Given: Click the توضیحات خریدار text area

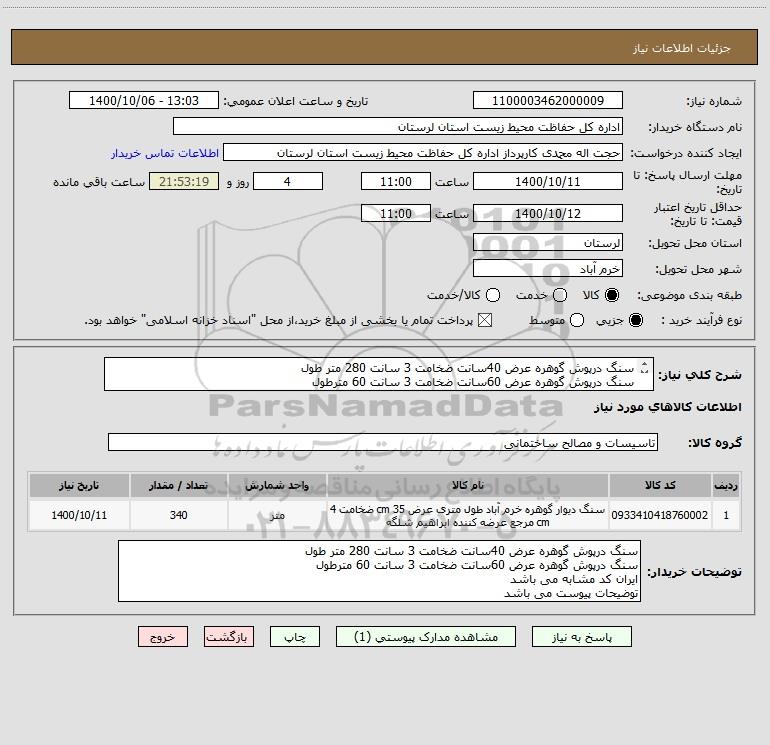Looking at the screenshot, I should [x=379, y=571].
